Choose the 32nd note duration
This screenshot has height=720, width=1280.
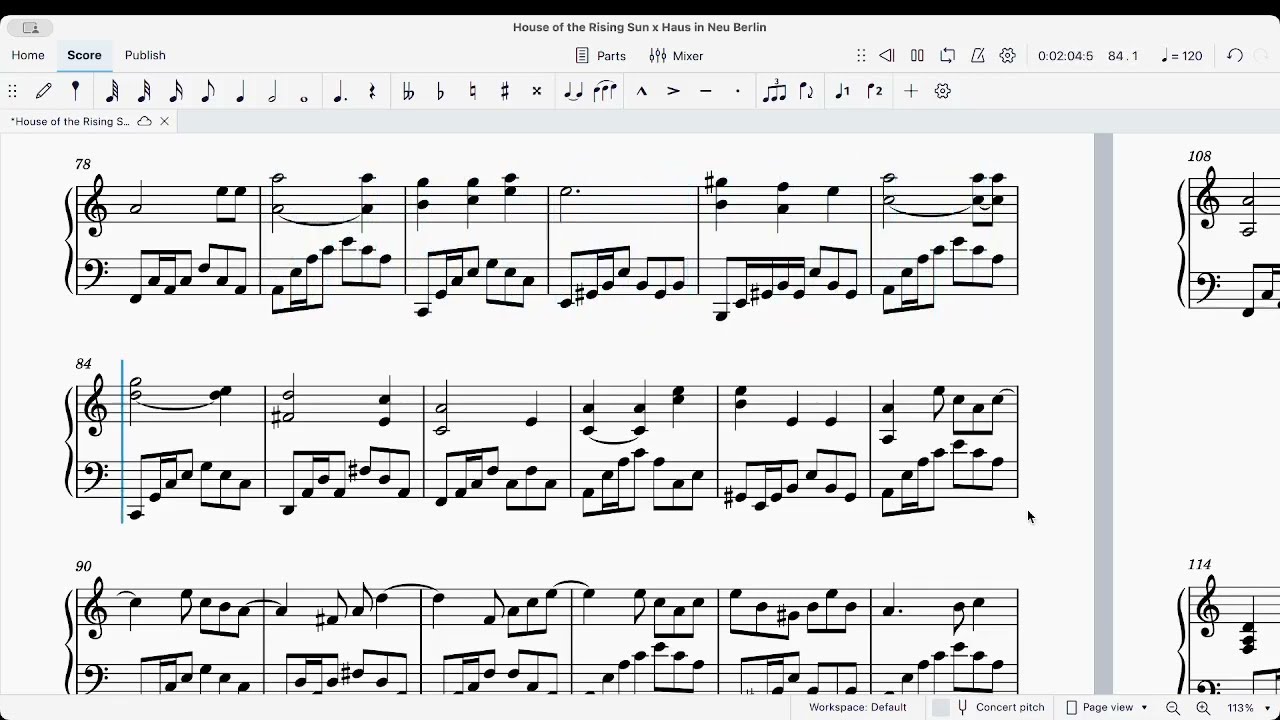144,91
